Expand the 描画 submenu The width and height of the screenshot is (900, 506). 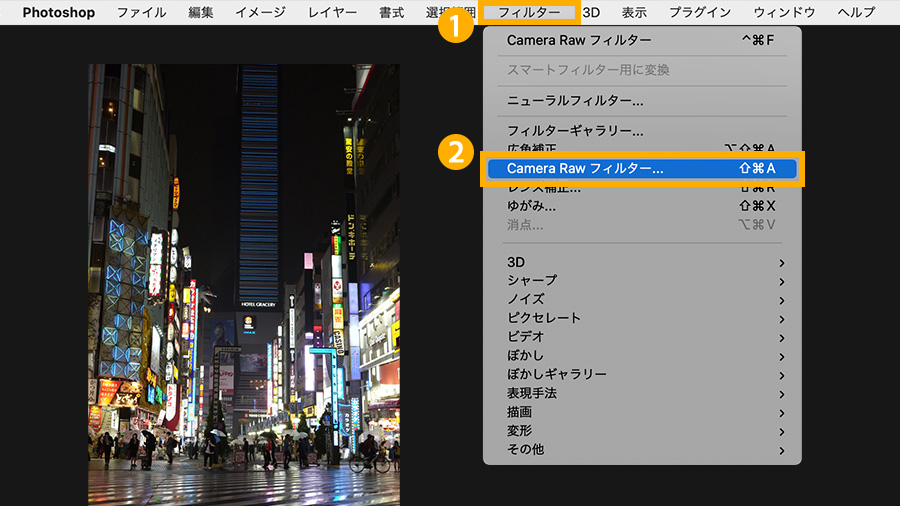(x=642, y=412)
